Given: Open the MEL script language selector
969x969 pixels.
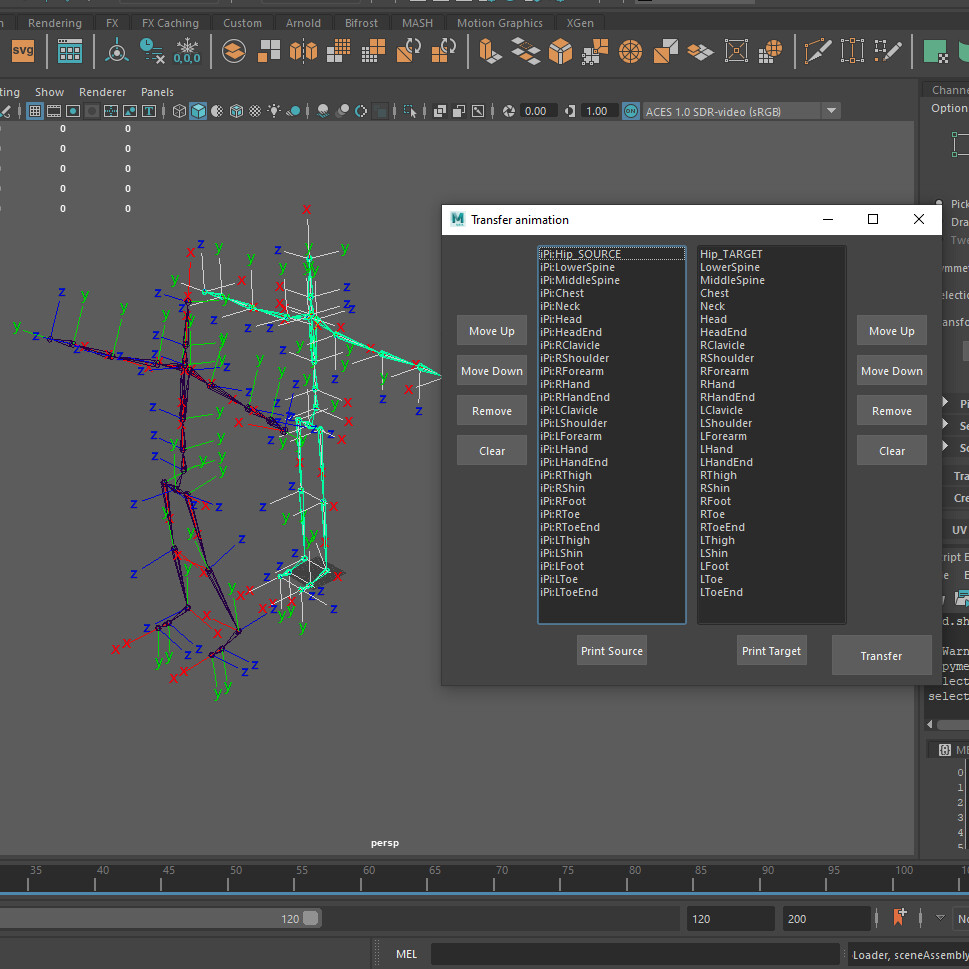Looking at the screenshot, I should [406, 953].
